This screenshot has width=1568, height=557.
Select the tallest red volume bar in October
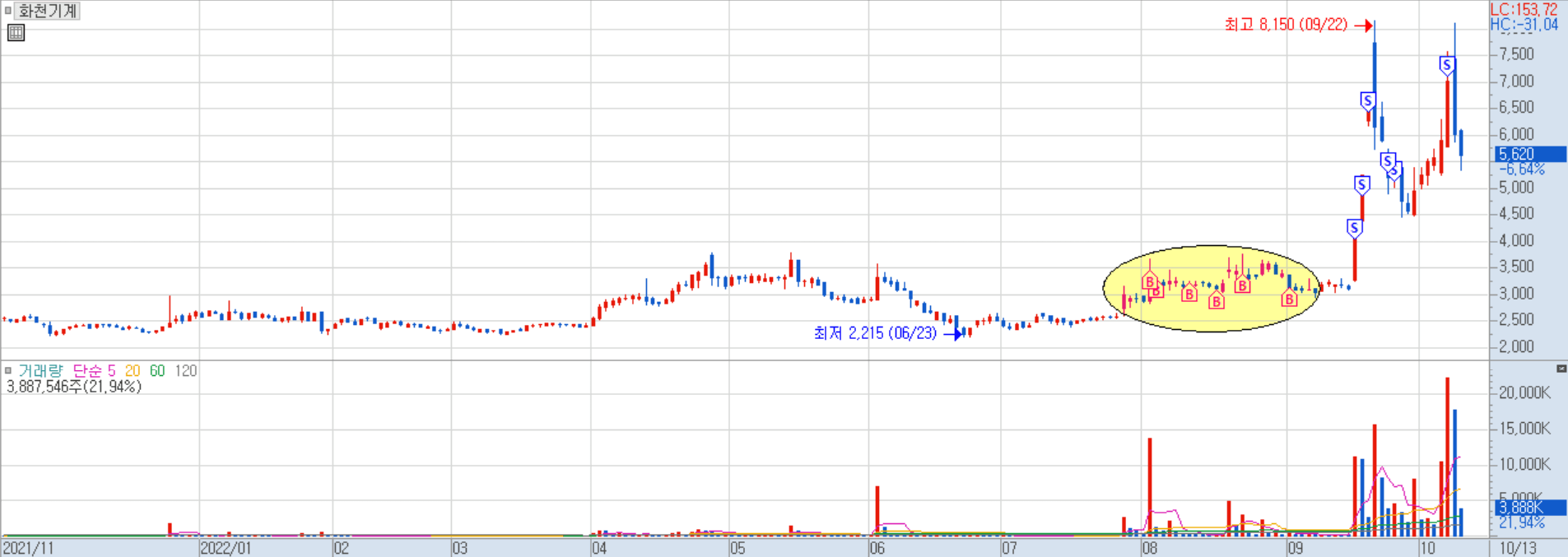pyautogui.click(x=1447, y=457)
